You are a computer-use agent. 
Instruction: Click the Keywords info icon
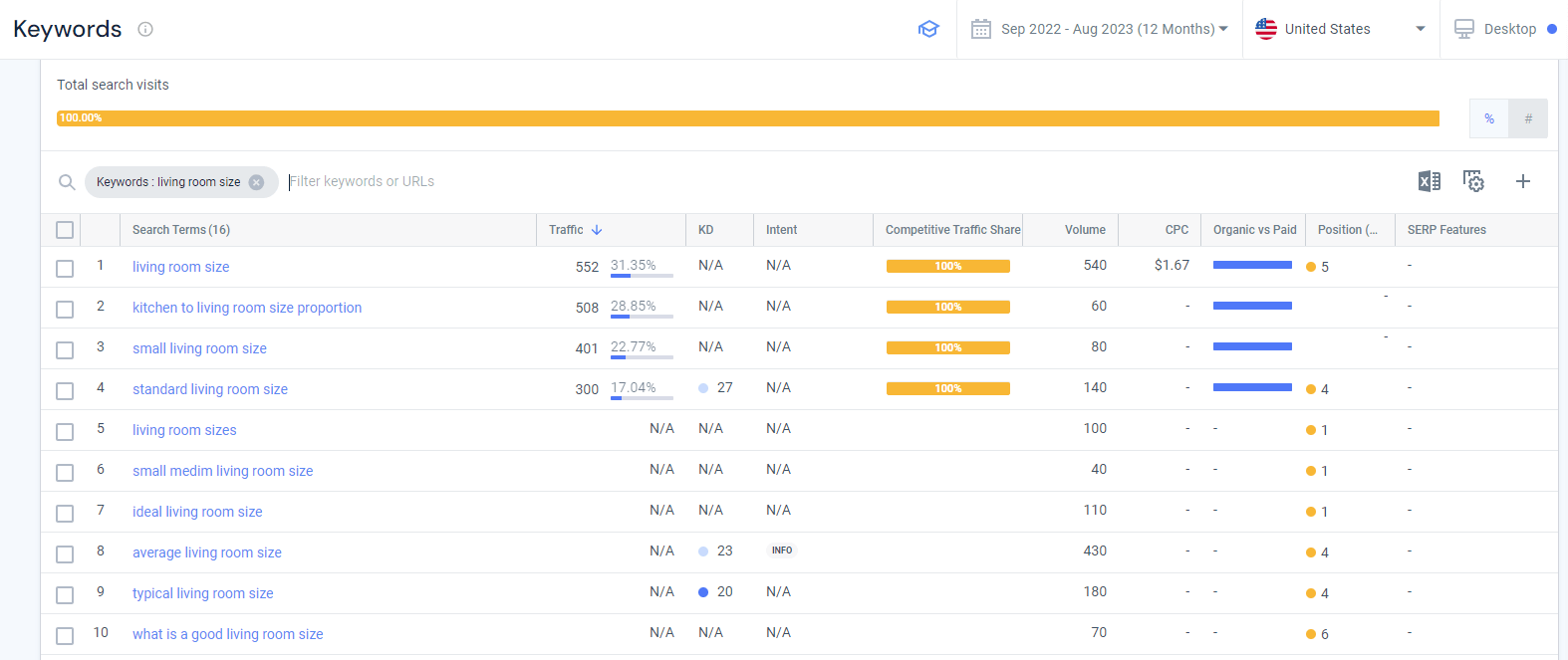click(x=145, y=29)
